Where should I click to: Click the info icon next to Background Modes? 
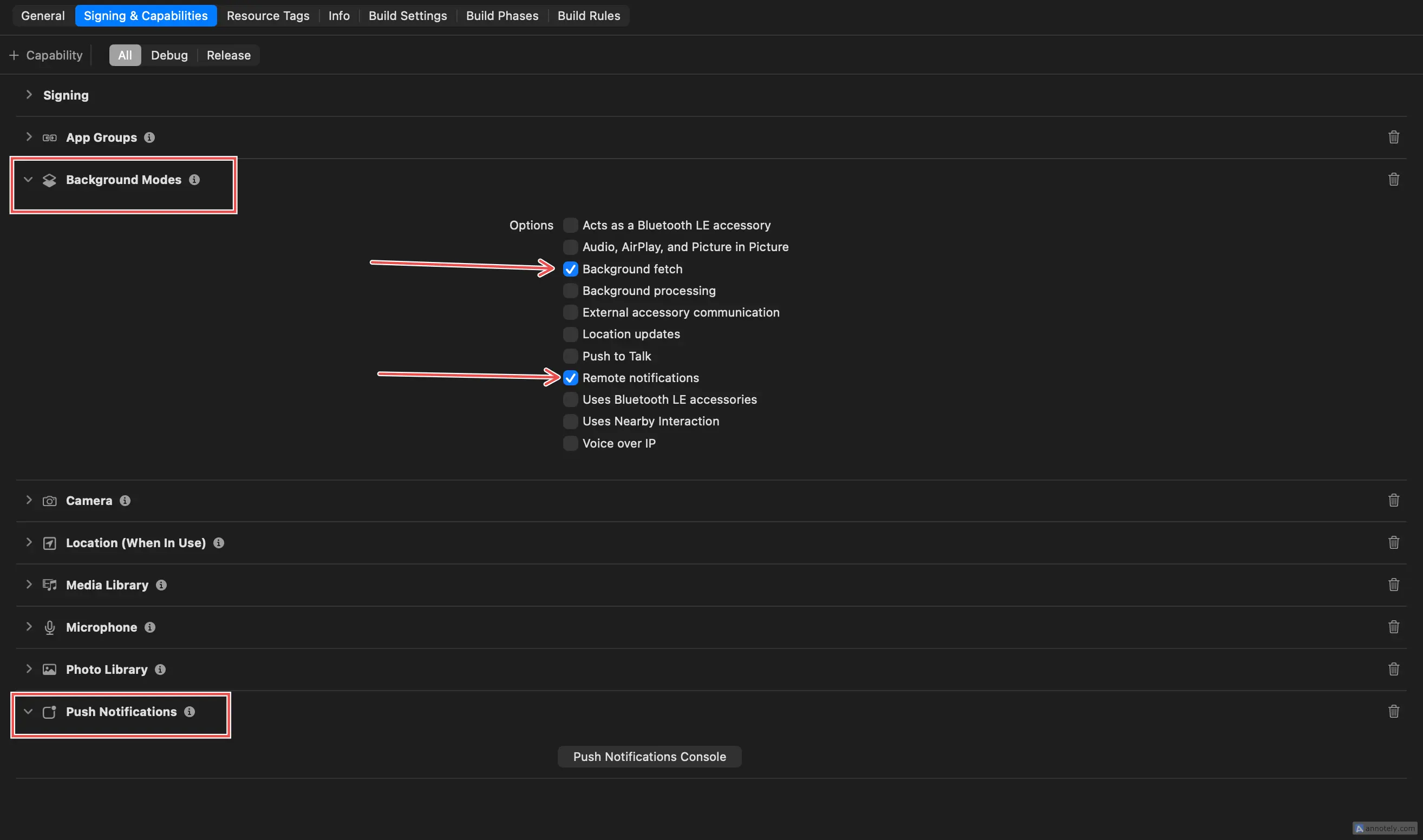pyautogui.click(x=194, y=180)
